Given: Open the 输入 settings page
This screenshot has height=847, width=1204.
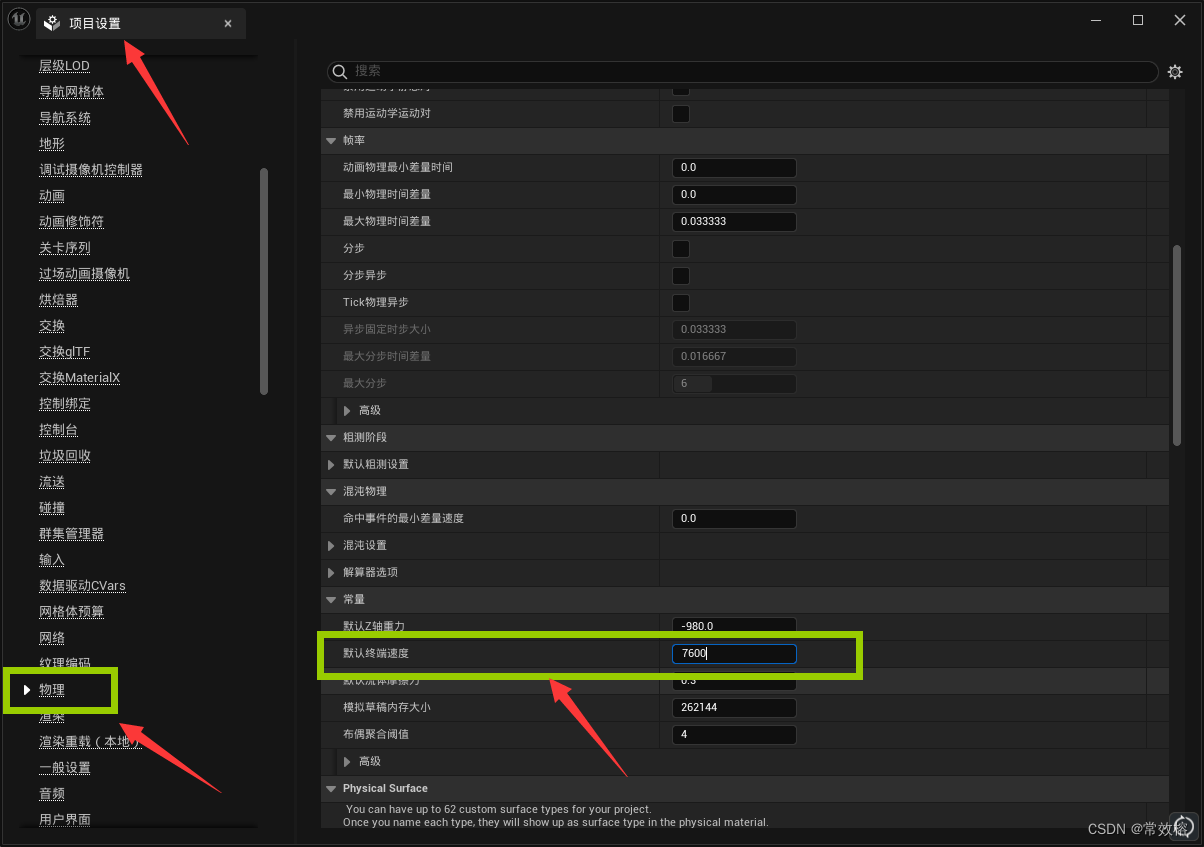Looking at the screenshot, I should [x=51, y=559].
